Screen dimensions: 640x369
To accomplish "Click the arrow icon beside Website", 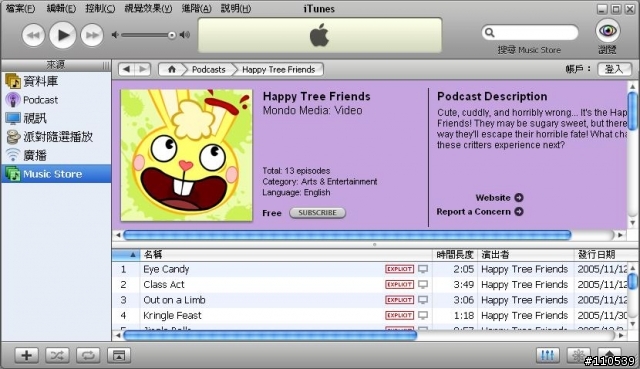I will pos(519,198).
